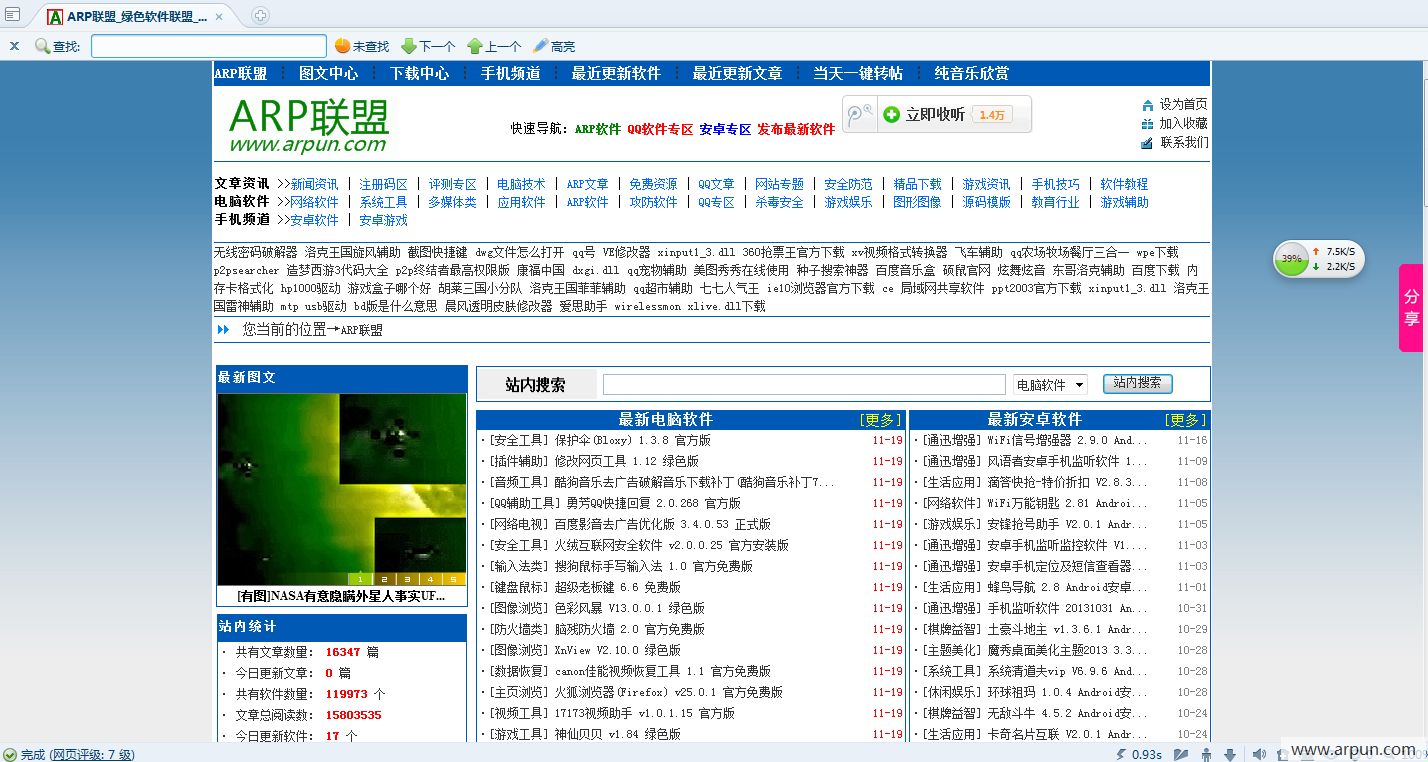Open the 安卓游戏 category link
This screenshot has height=762, width=1428.
coord(383,220)
